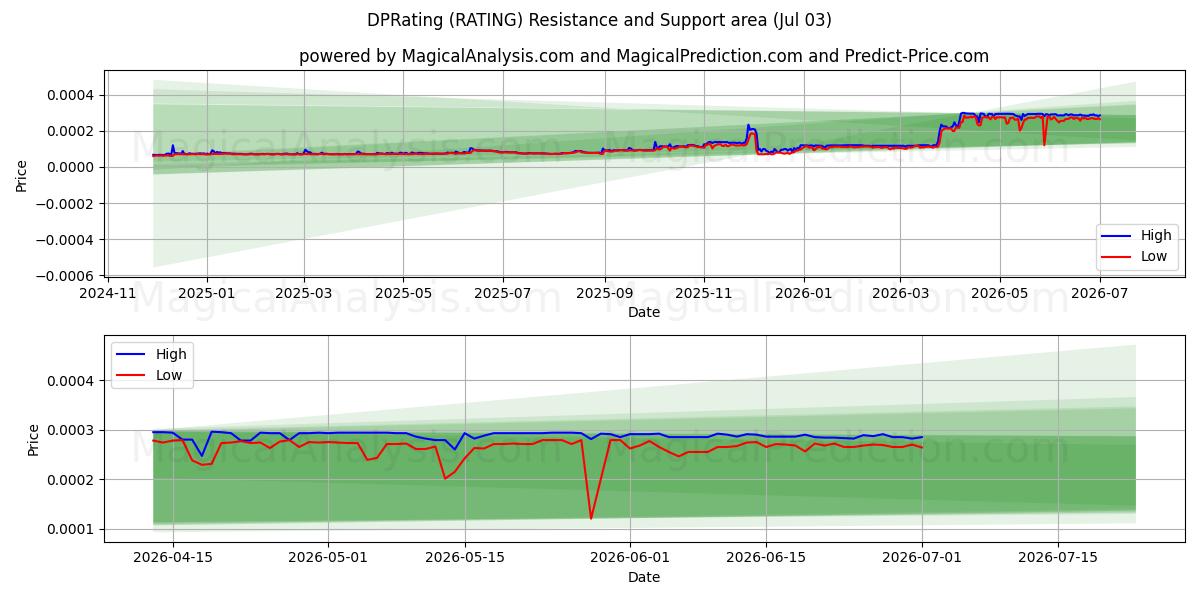Screen dimensions: 1200x600
Task: Click the '2025-07' x-axis label
Action: point(502,294)
